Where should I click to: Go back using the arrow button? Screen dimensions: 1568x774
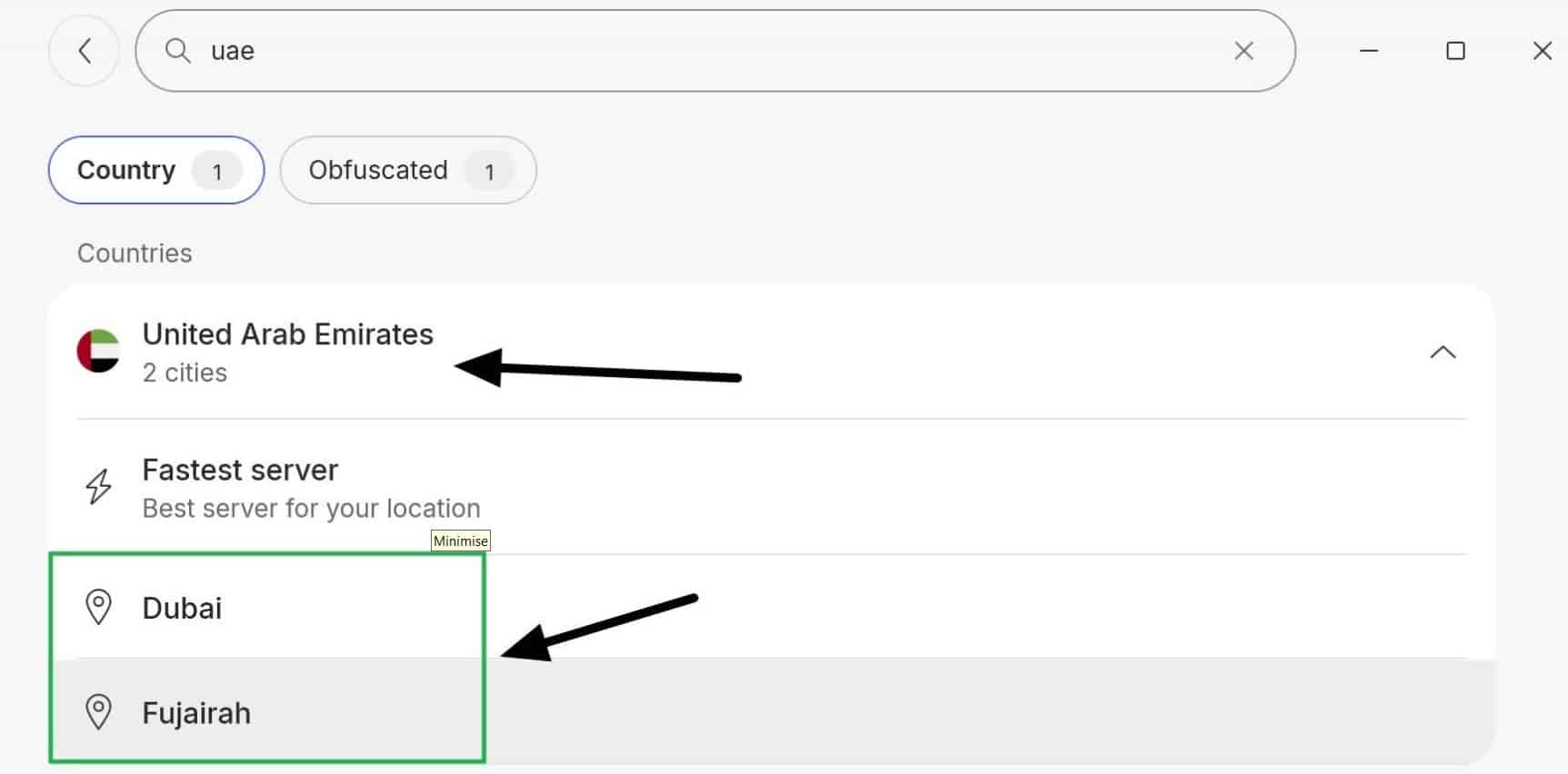click(85, 51)
